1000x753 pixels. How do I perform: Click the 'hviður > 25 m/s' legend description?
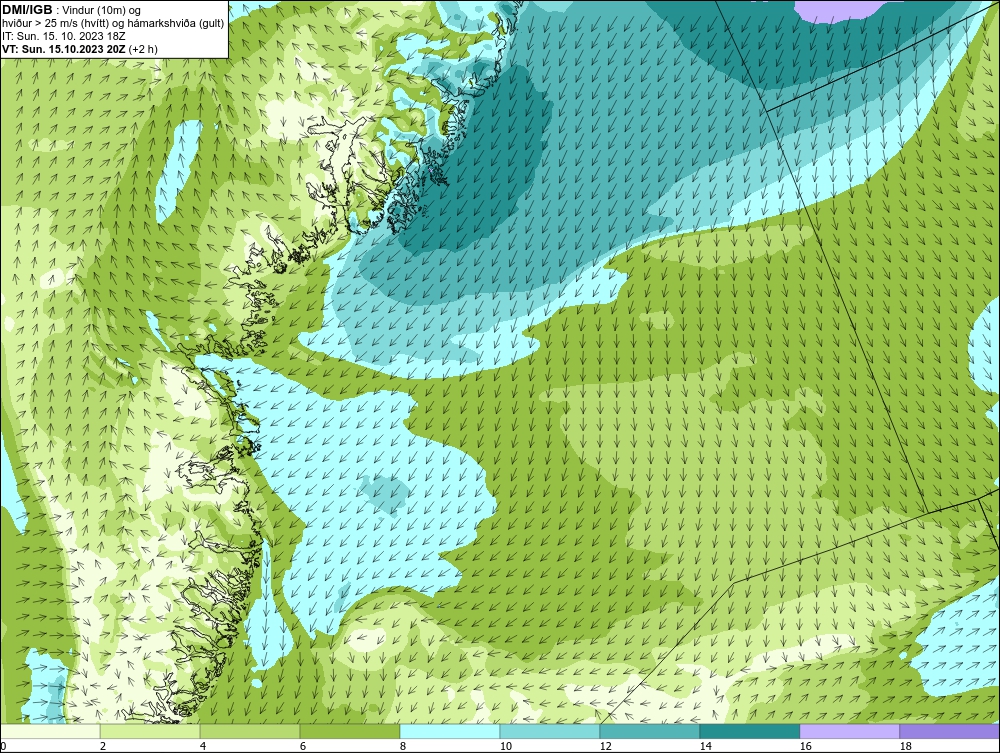[x=113, y=24]
